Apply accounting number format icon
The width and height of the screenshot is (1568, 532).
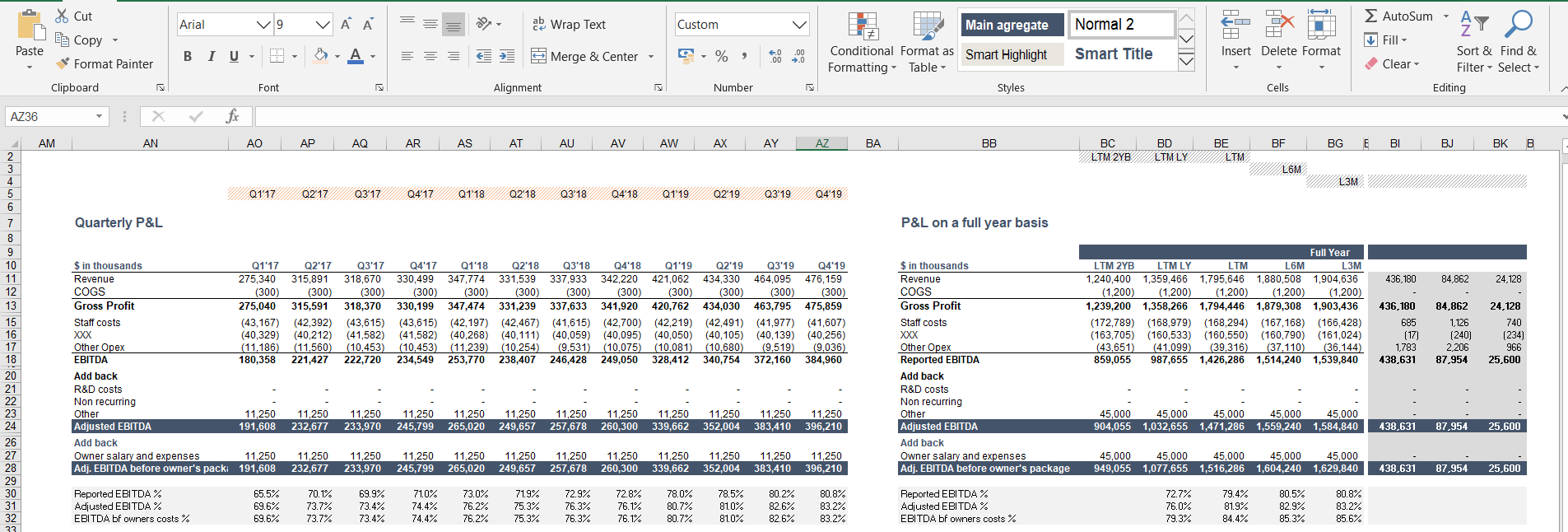(686, 56)
